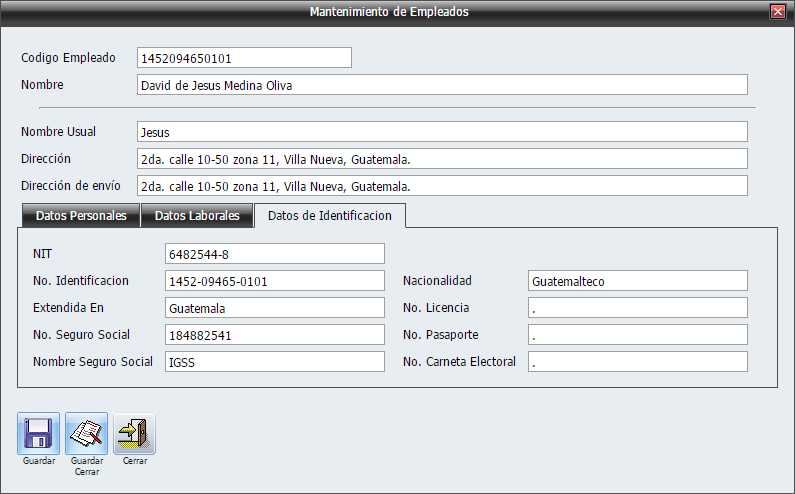Focus the Nacionalidad input field
795x494 pixels.
pyautogui.click(x=637, y=281)
